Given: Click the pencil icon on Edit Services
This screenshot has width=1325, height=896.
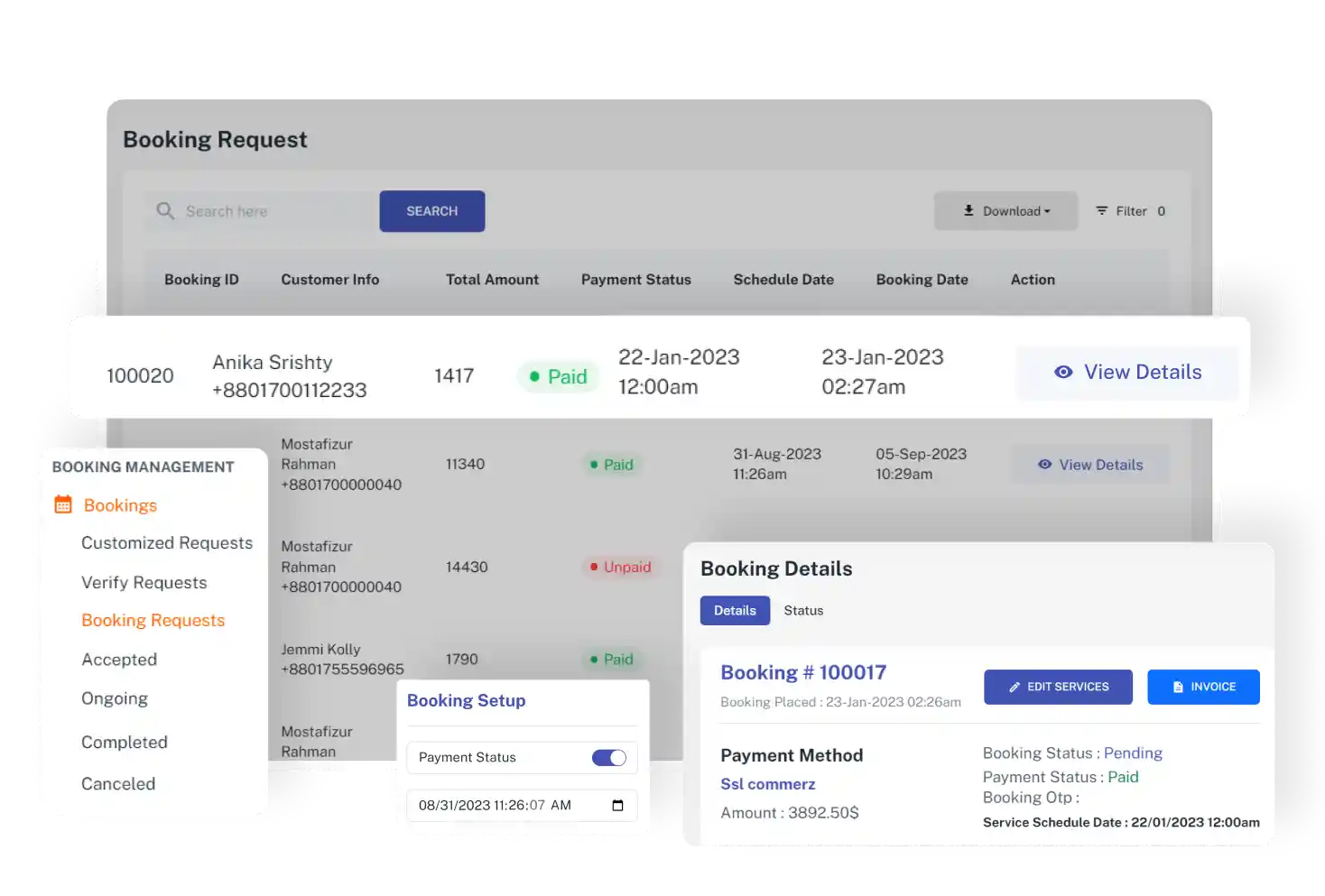Looking at the screenshot, I should 1014,688.
